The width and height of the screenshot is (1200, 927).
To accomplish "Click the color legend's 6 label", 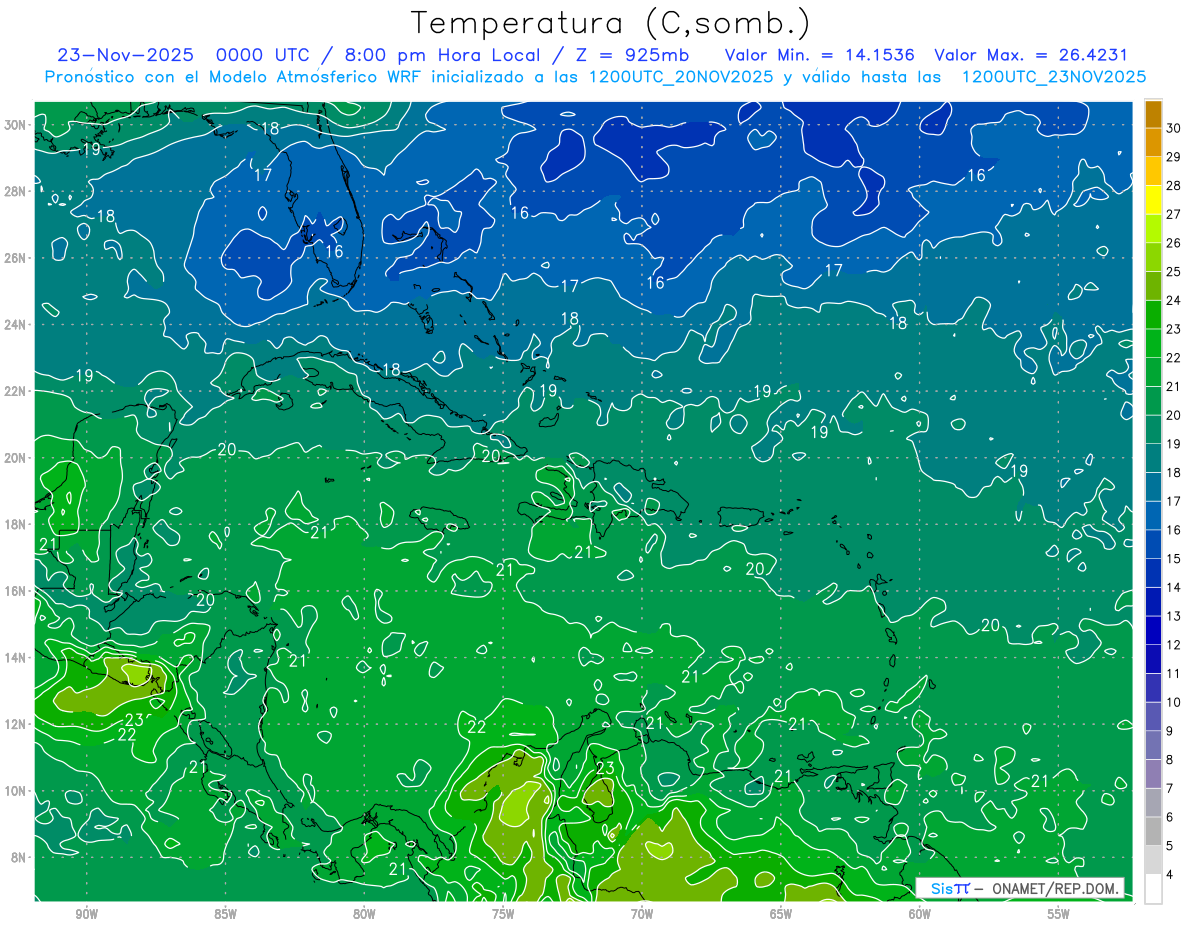I will point(1170,817).
